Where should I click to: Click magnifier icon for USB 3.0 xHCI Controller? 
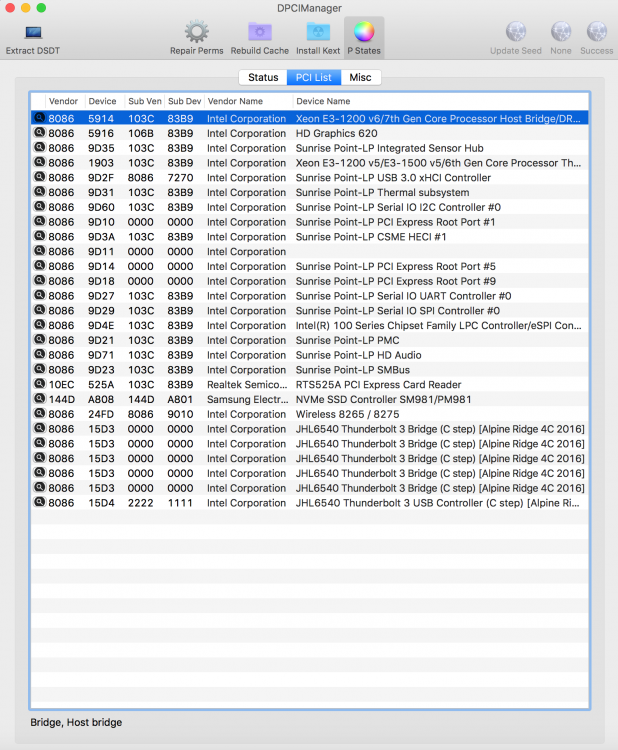tap(39, 177)
